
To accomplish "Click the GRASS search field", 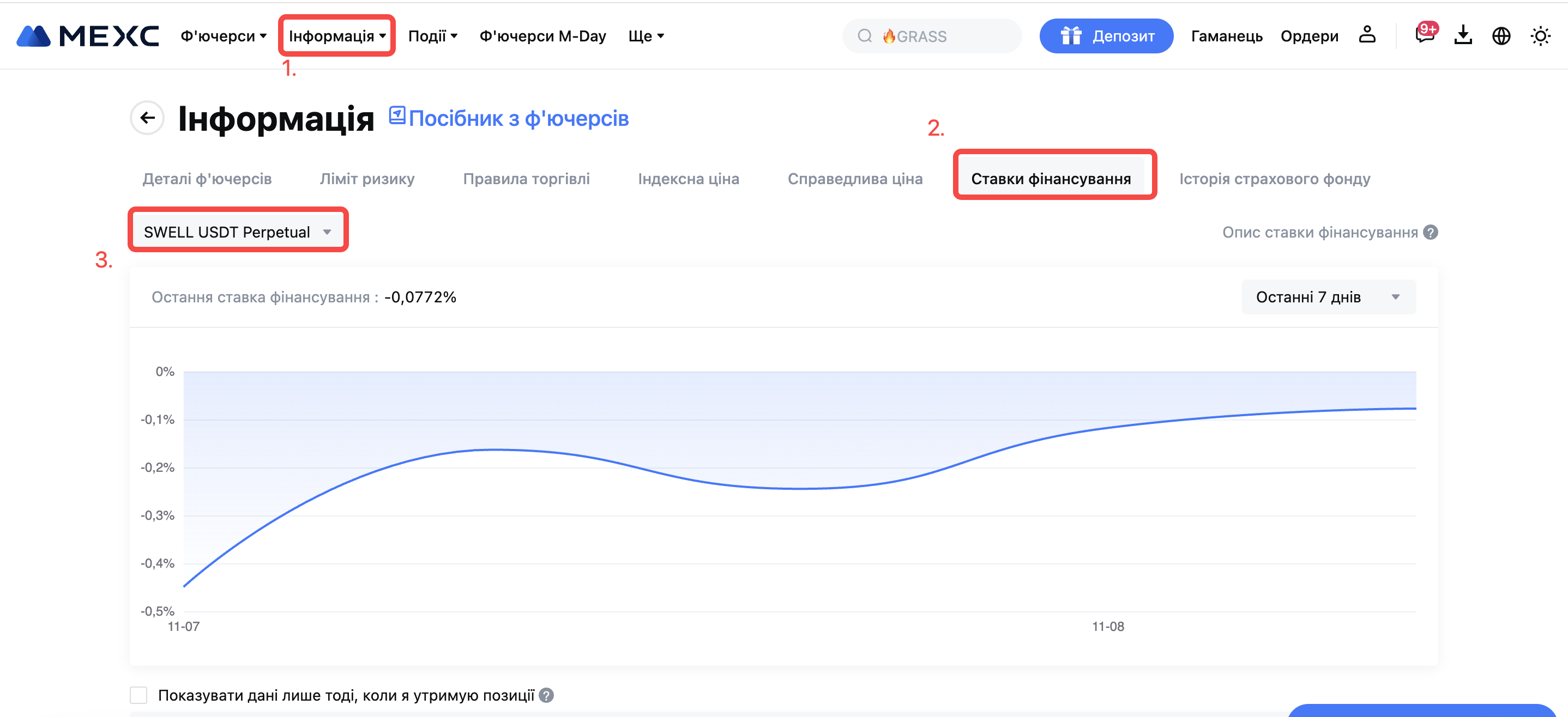I will point(931,37).
